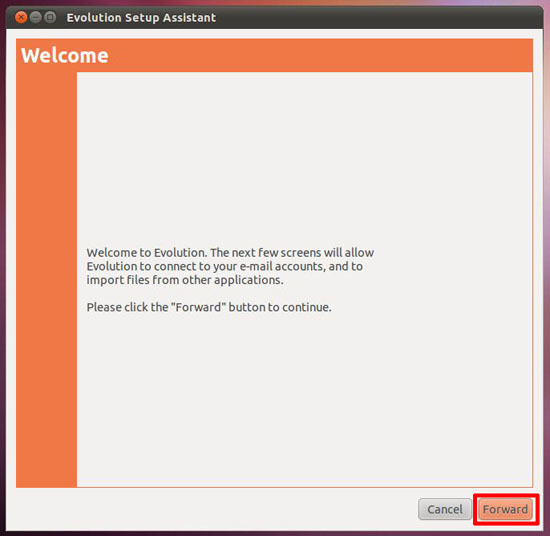Cancel the Evolution Setup Assistant
The width and height of the screenshot is (550, 536).
point(445,509)
